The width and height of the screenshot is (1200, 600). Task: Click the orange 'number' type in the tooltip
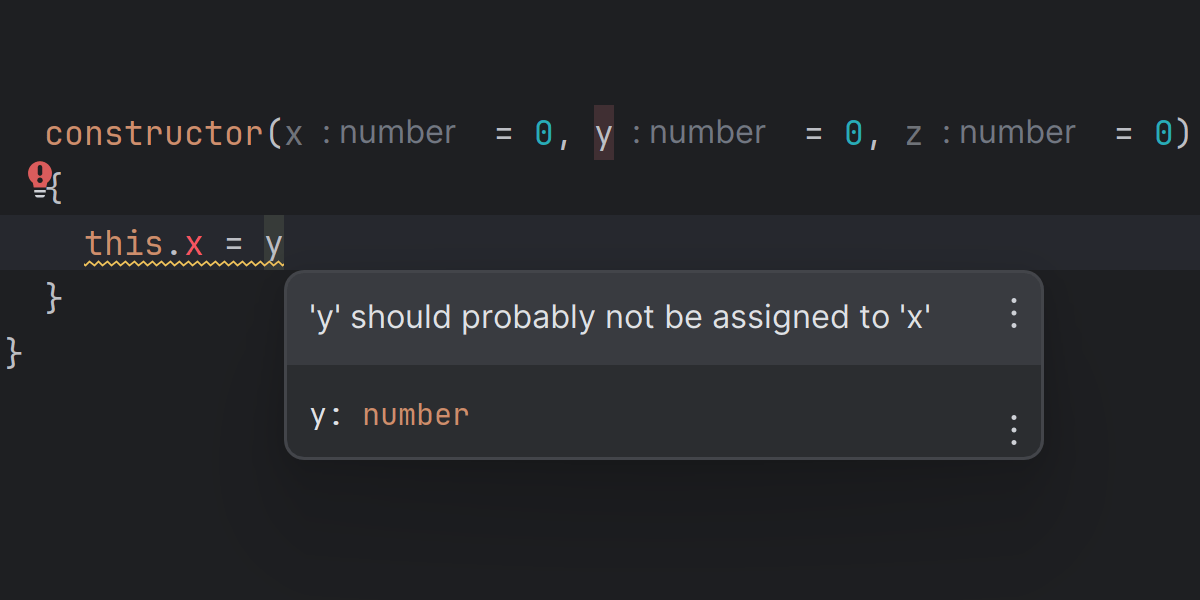(x=415, y=415)
